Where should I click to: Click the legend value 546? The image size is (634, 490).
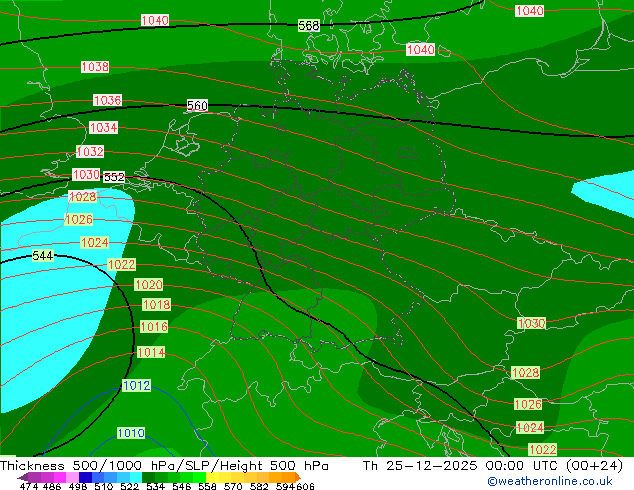pyautogui.click(x=181, y=486)
